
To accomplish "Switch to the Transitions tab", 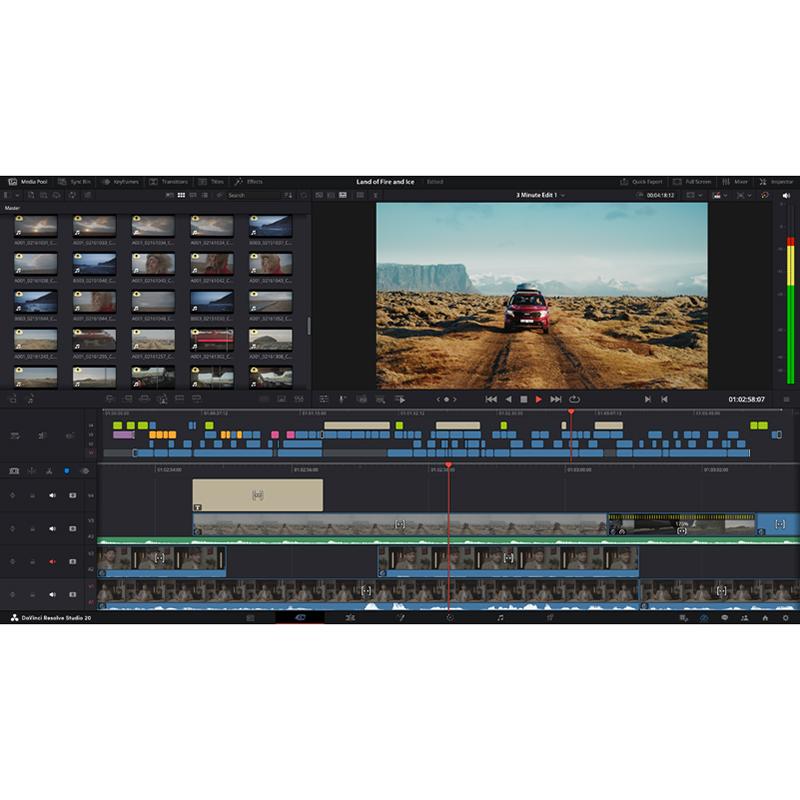I will [170, 182].
